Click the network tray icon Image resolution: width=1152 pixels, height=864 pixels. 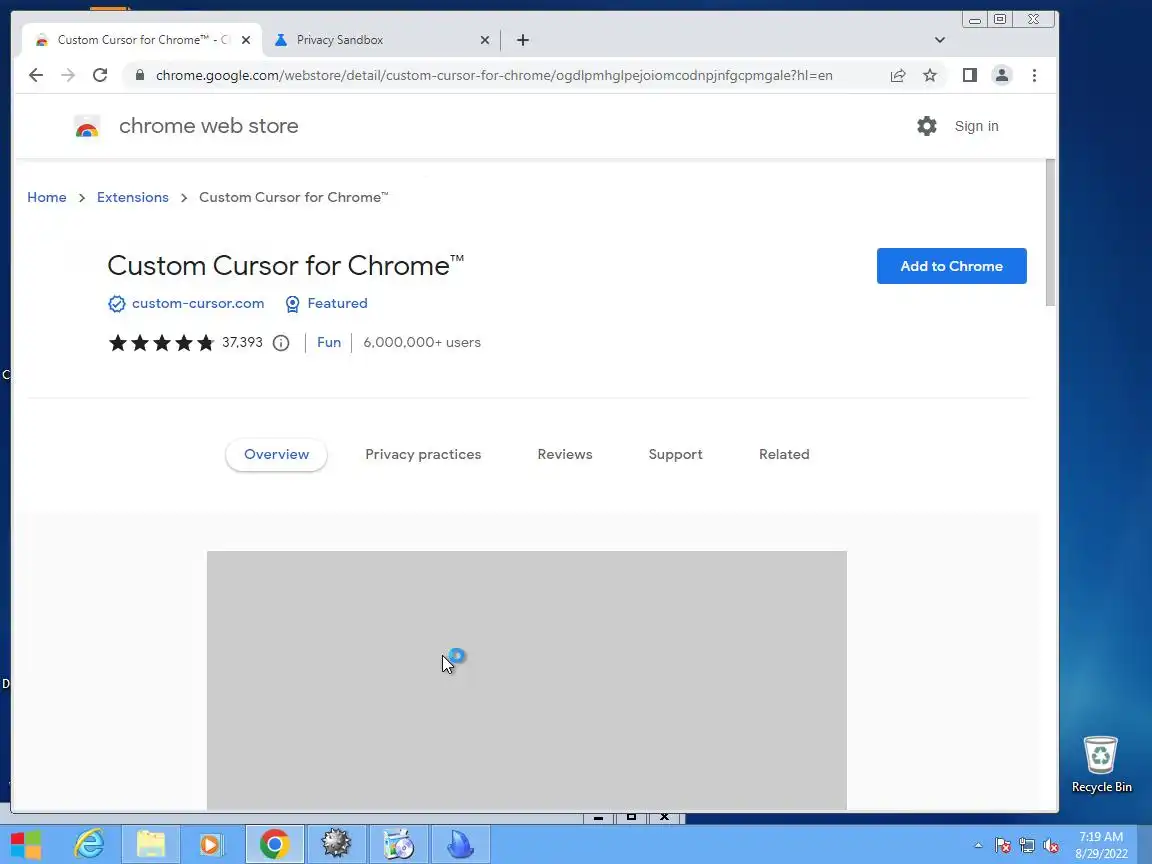click(1027, 846)
